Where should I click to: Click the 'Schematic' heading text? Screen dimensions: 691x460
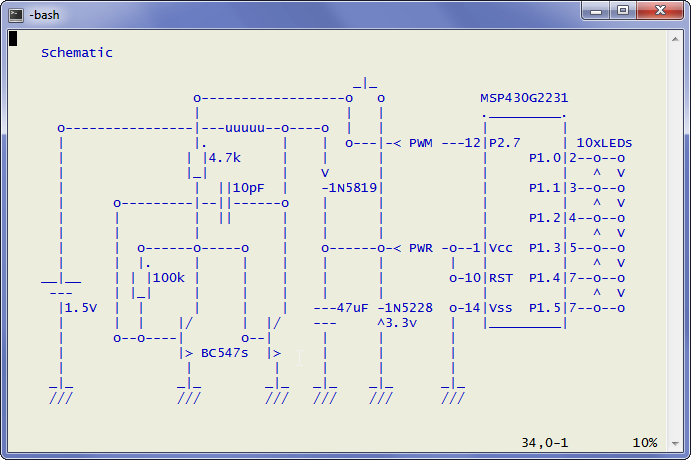click(x=77, y=53)
